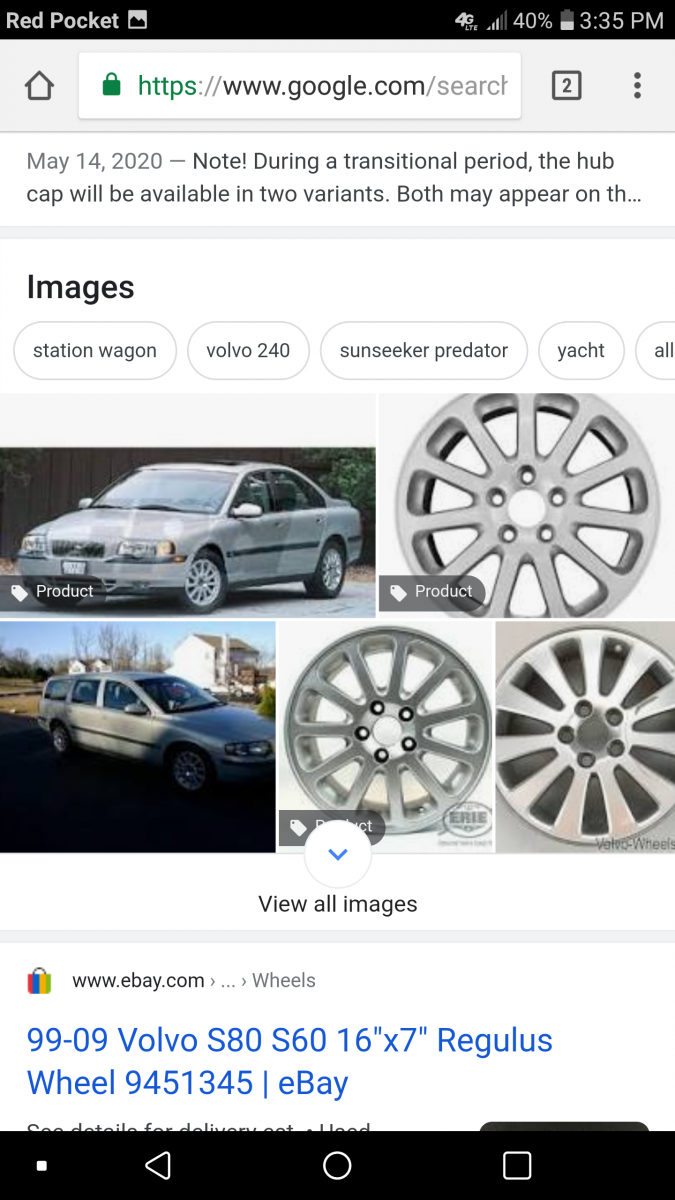The width and height of the screenshot is (675, 1200).
Task: Open the Chrome three-dot overflow menu
Action: (x=637, y=85)
